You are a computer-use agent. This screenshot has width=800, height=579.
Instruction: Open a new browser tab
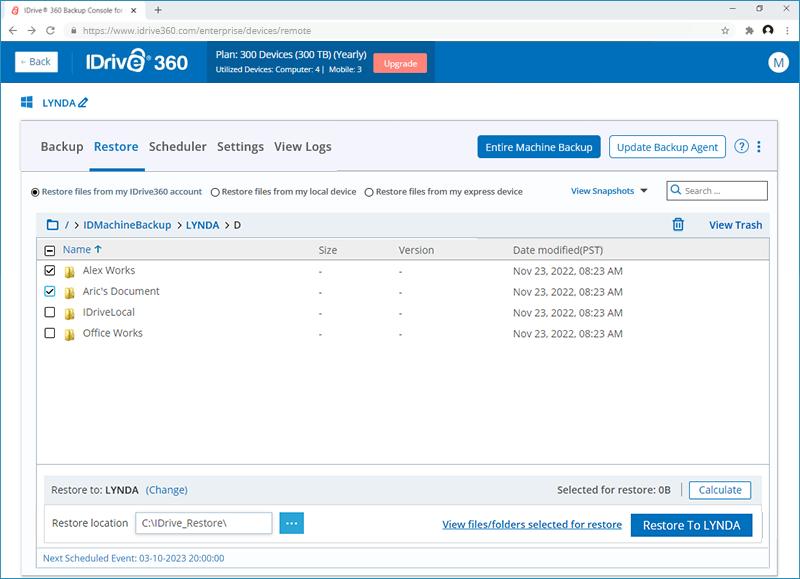pos(158,10)
